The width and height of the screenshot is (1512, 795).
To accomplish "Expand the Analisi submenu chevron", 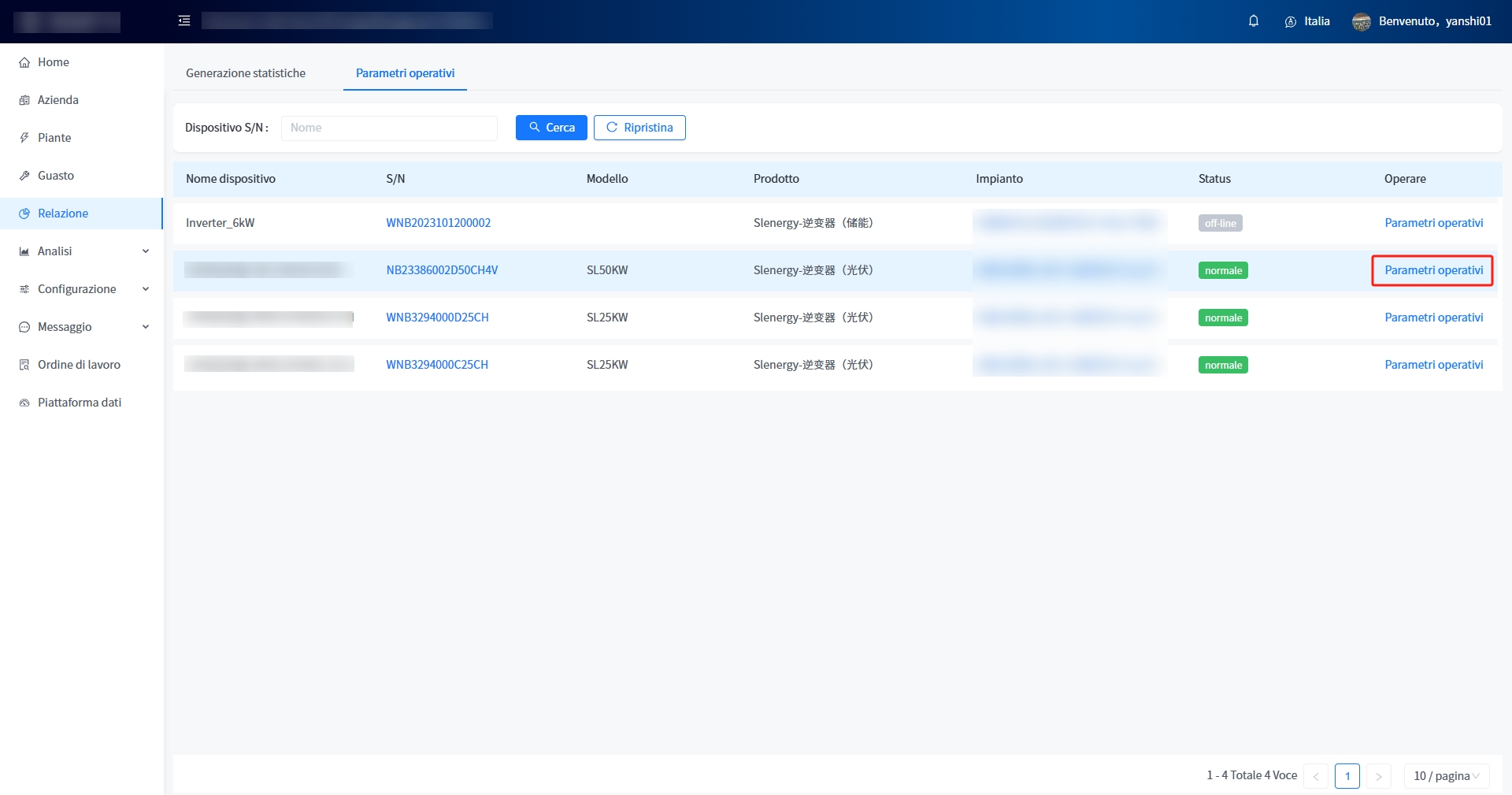I will point(146,251).
